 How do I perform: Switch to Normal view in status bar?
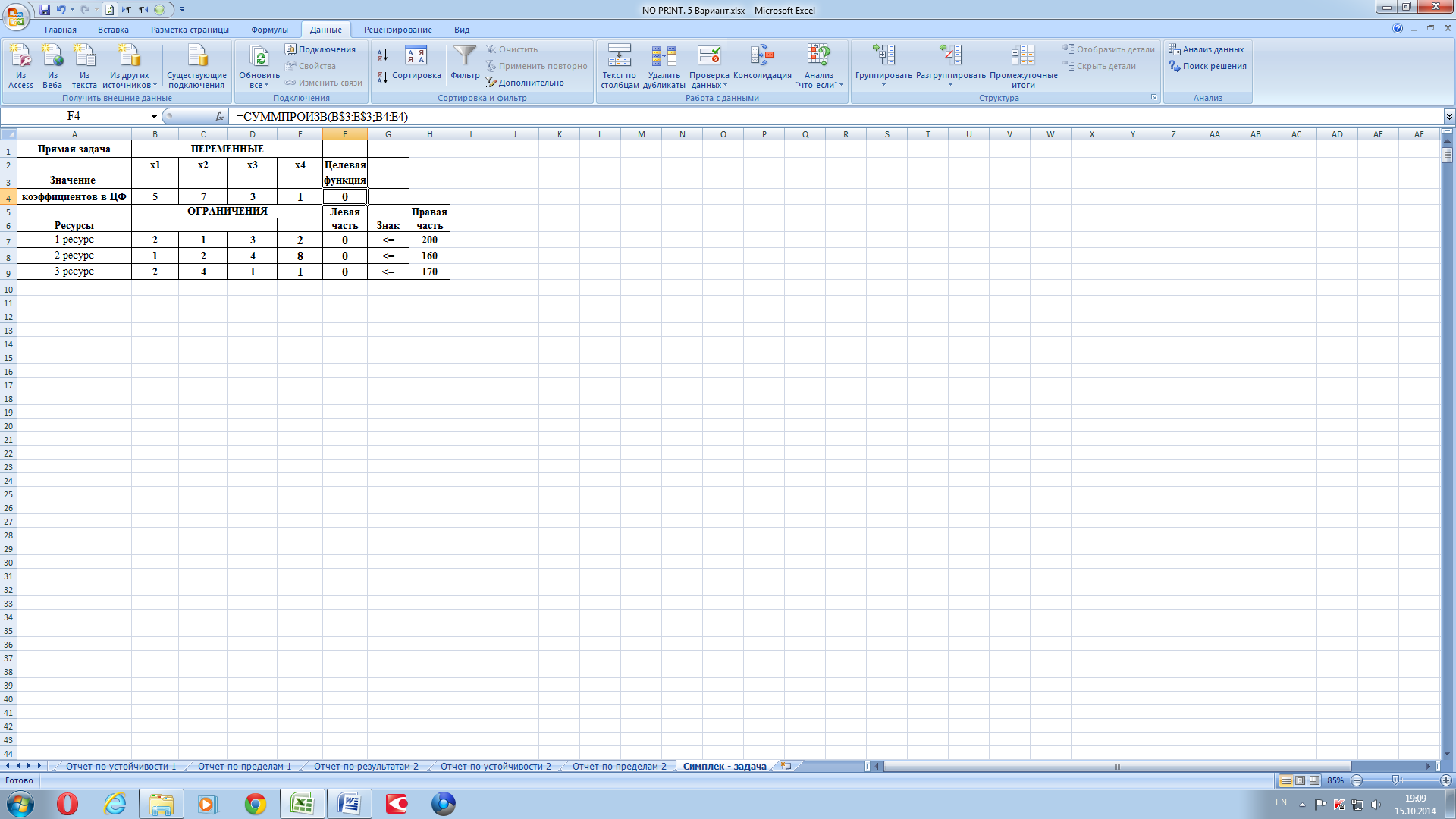pyautogui.click(x=1286, y=780)
